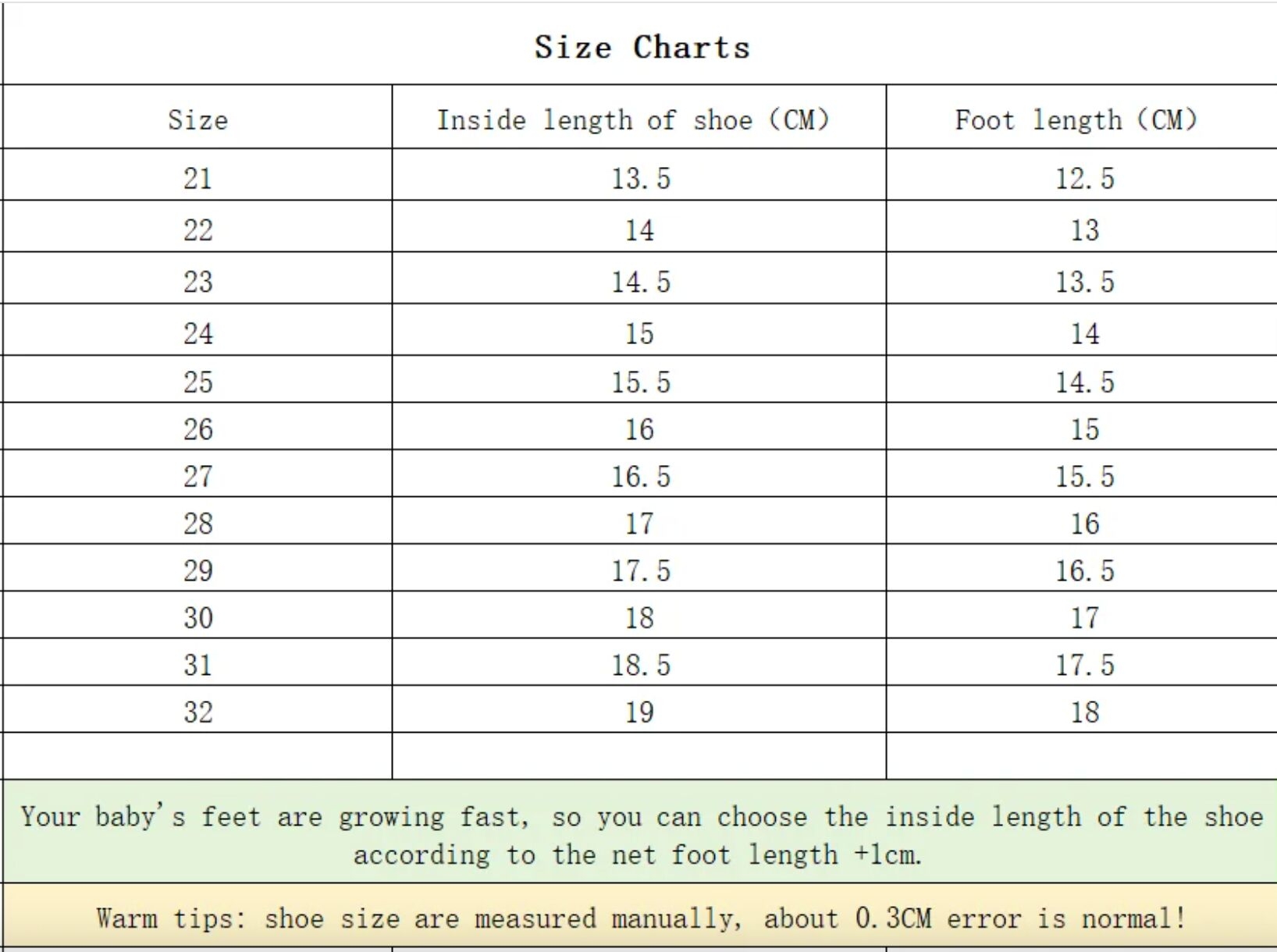1277x952 pixels.
Task: Click the Size Charts title
Action: (x=642, y=47)
